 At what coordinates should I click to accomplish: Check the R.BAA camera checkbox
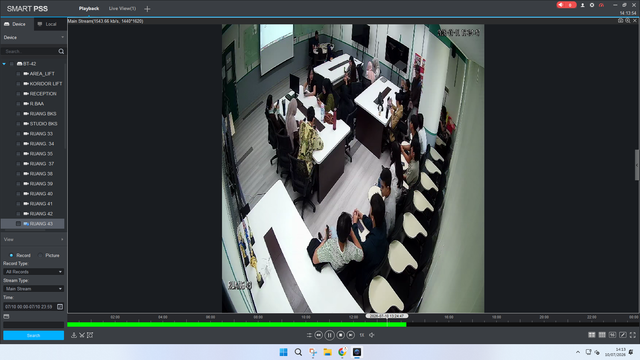(18, 104)
